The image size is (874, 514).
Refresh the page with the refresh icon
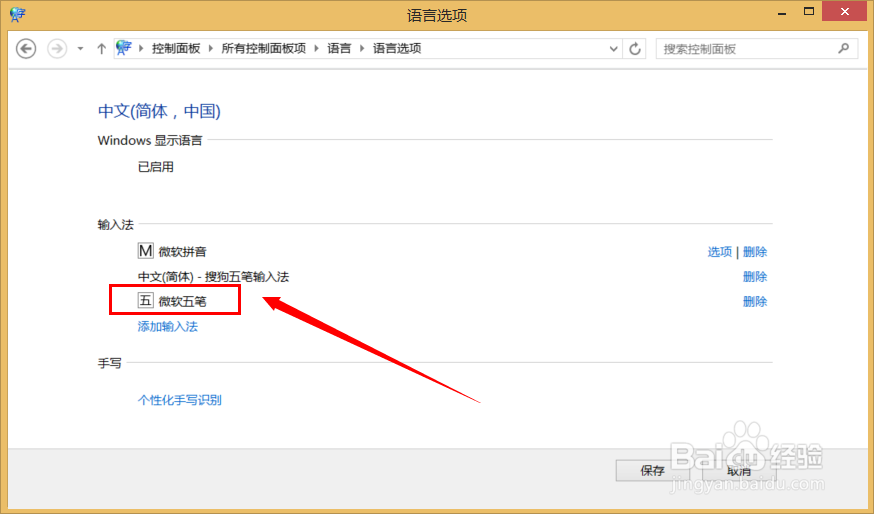coord(635,49)
